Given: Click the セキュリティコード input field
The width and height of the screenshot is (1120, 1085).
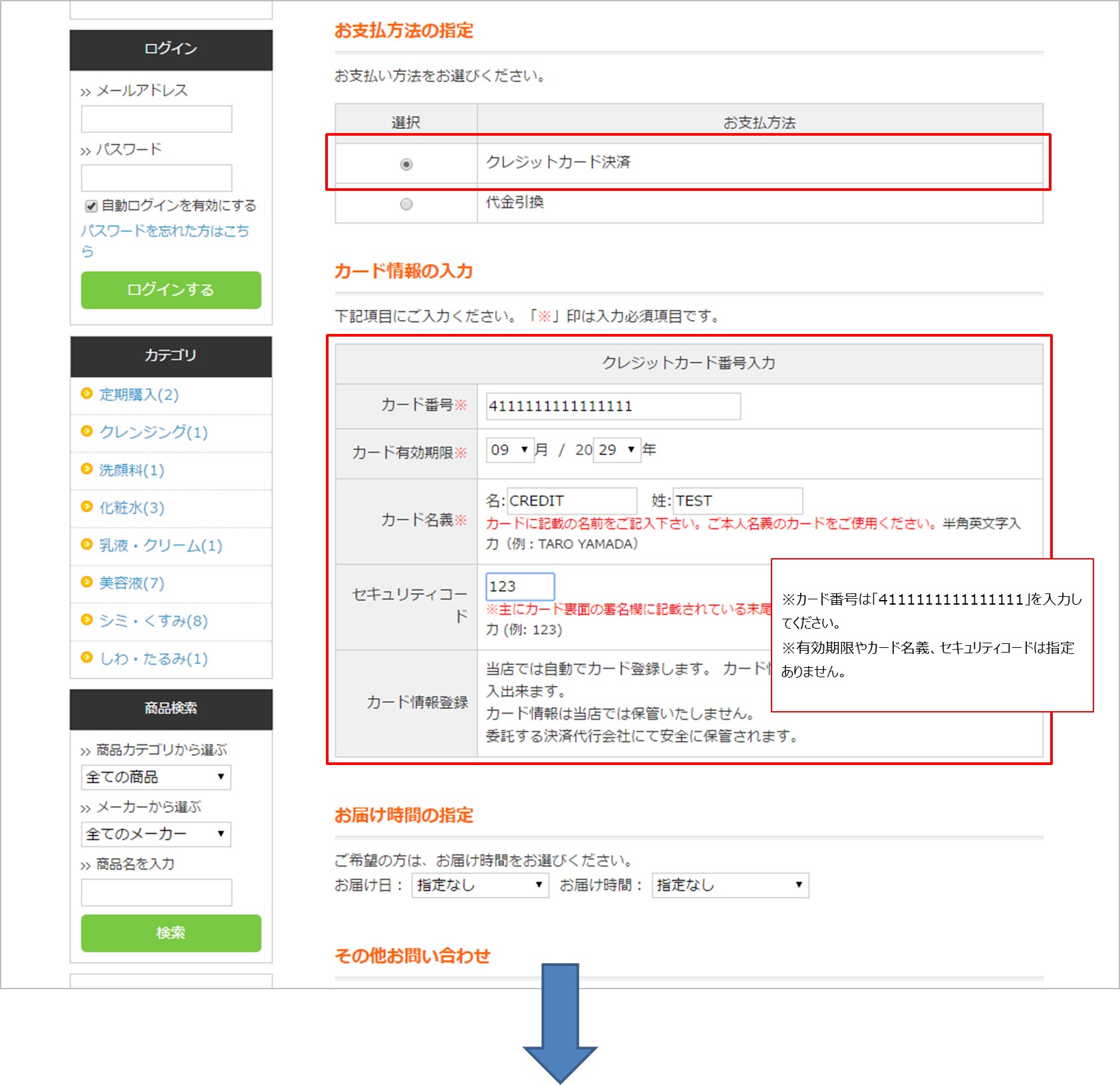Looking at the screenshot, I should pos(519,587).
